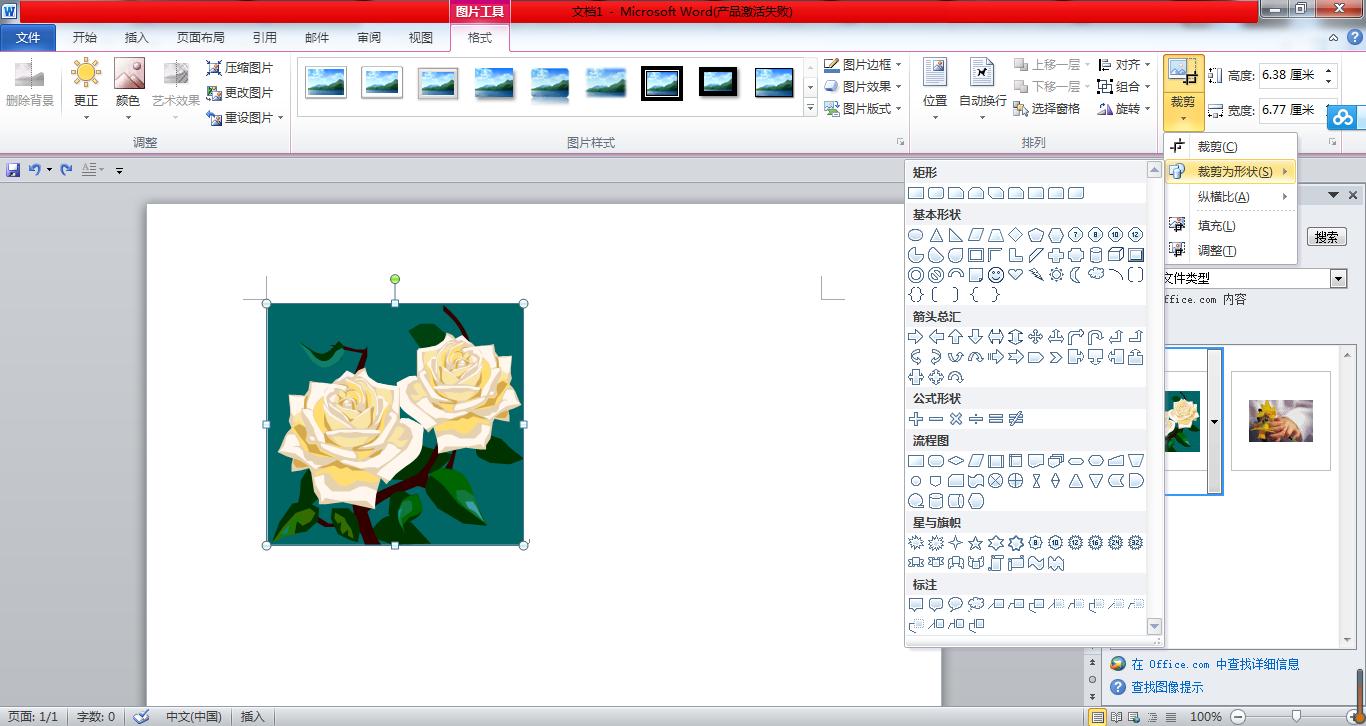The width and height of the screenshot is (1366, 726).
Task: Open the Selection Pane (选择窗格)
Action: (x=1046, y=108)
